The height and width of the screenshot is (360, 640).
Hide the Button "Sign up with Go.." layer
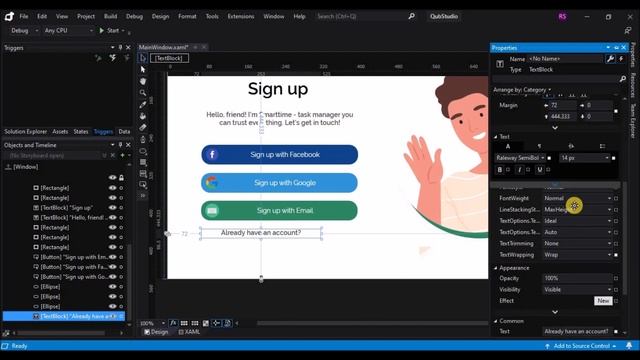(112, 276)
